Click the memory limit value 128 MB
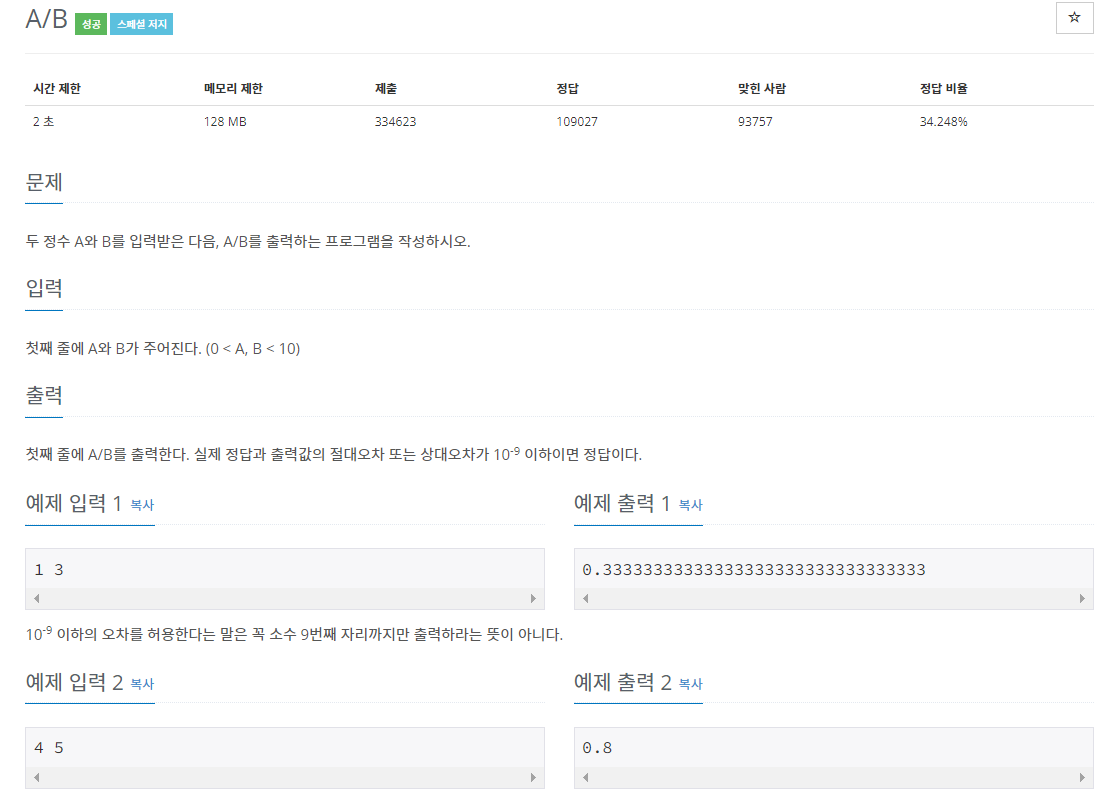This screenshot has width=1114, height=795. [x=225, y=121]
